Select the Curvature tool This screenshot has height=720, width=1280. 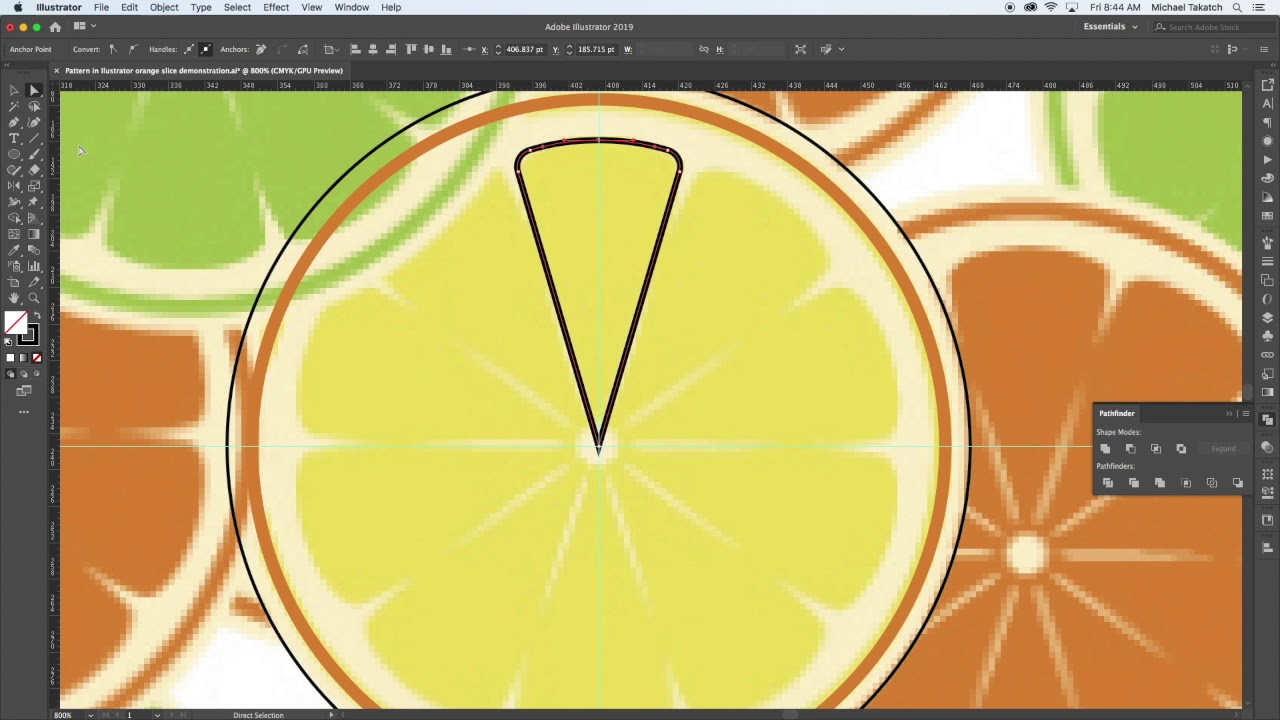coord(34,122)
